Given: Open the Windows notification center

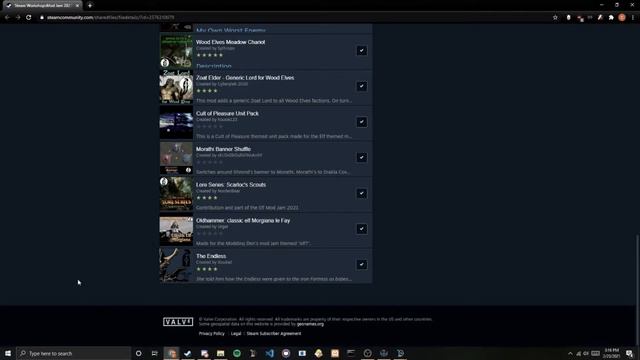Looking at the screenshot, I should tap(629, 353).
